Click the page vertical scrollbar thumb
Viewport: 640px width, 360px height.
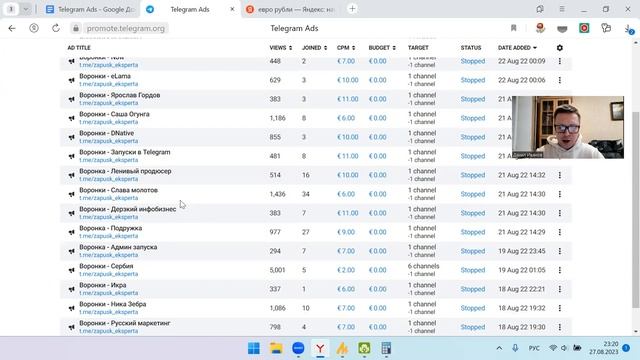pyautogui.click(x=636, y=210)
